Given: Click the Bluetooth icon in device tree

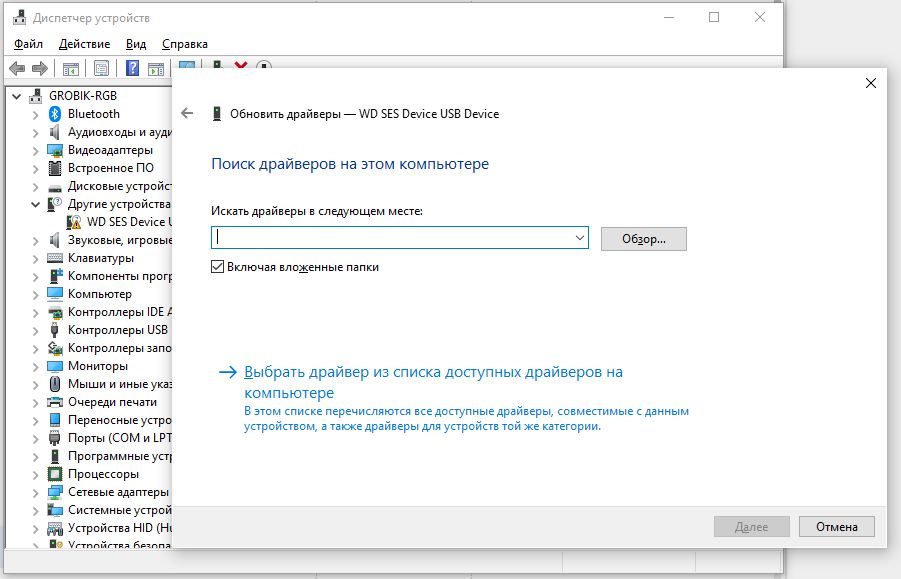Looking at the screenshot, I should point(56,114).
